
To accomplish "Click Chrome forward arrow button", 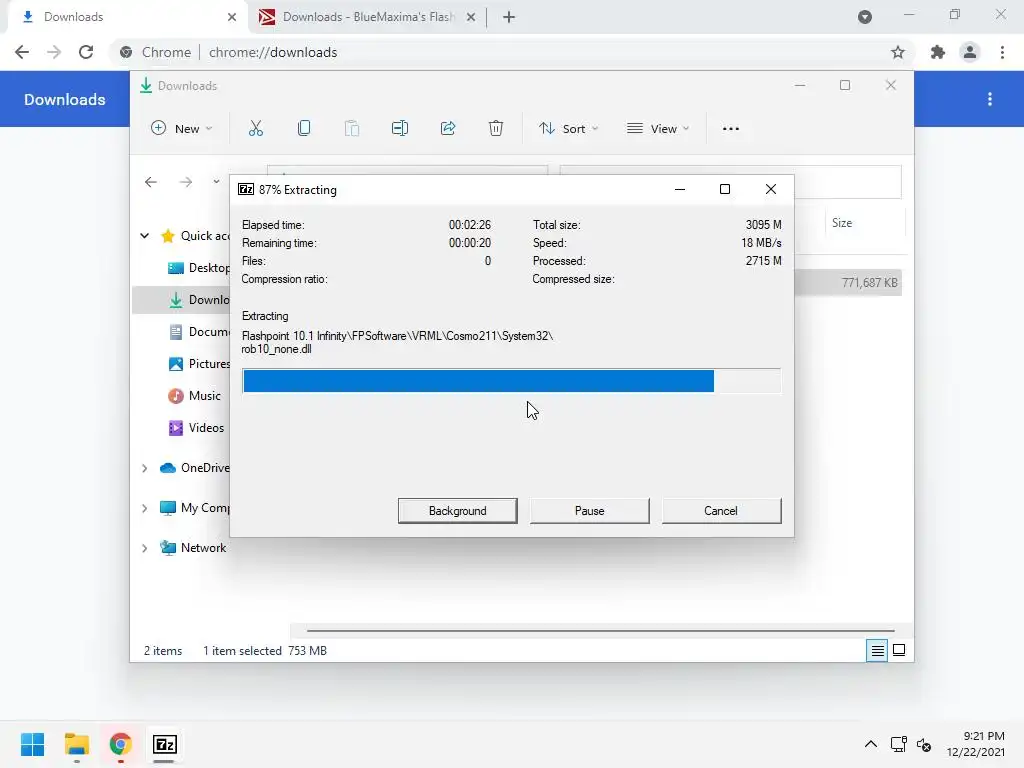I will click(x=54, y=52).
